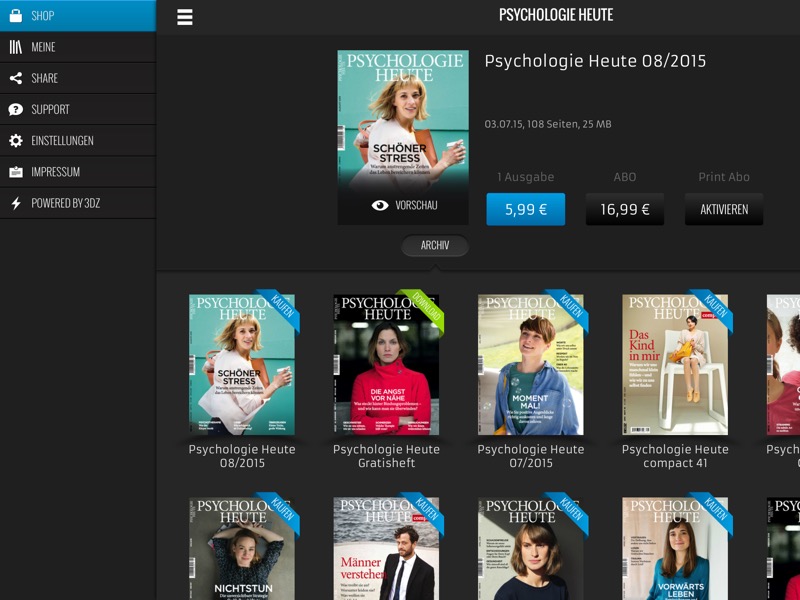
Task: Select the Männer verstehen issue cover
Action: tap(386, 548)
